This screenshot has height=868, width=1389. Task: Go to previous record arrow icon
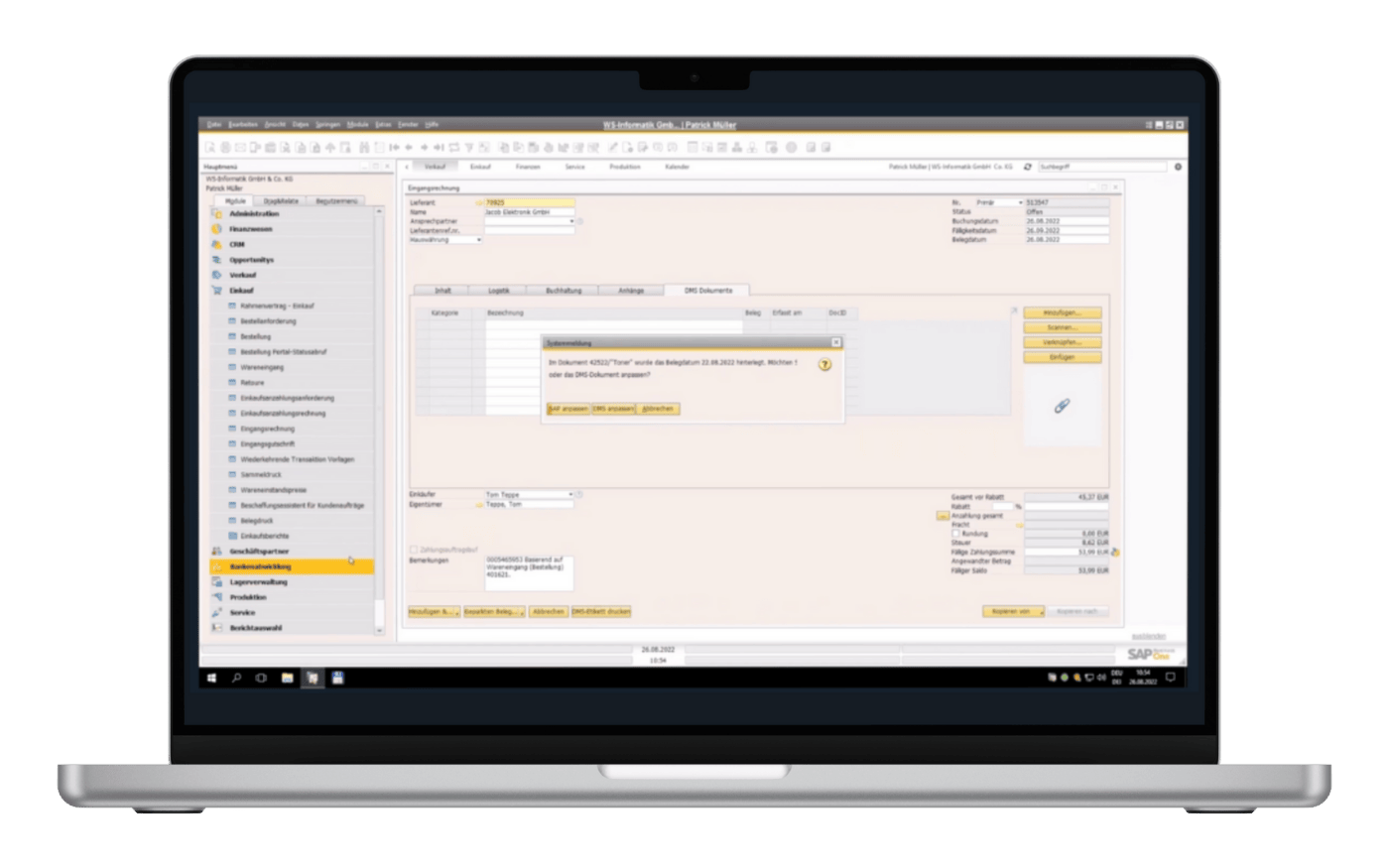(409, 147)
